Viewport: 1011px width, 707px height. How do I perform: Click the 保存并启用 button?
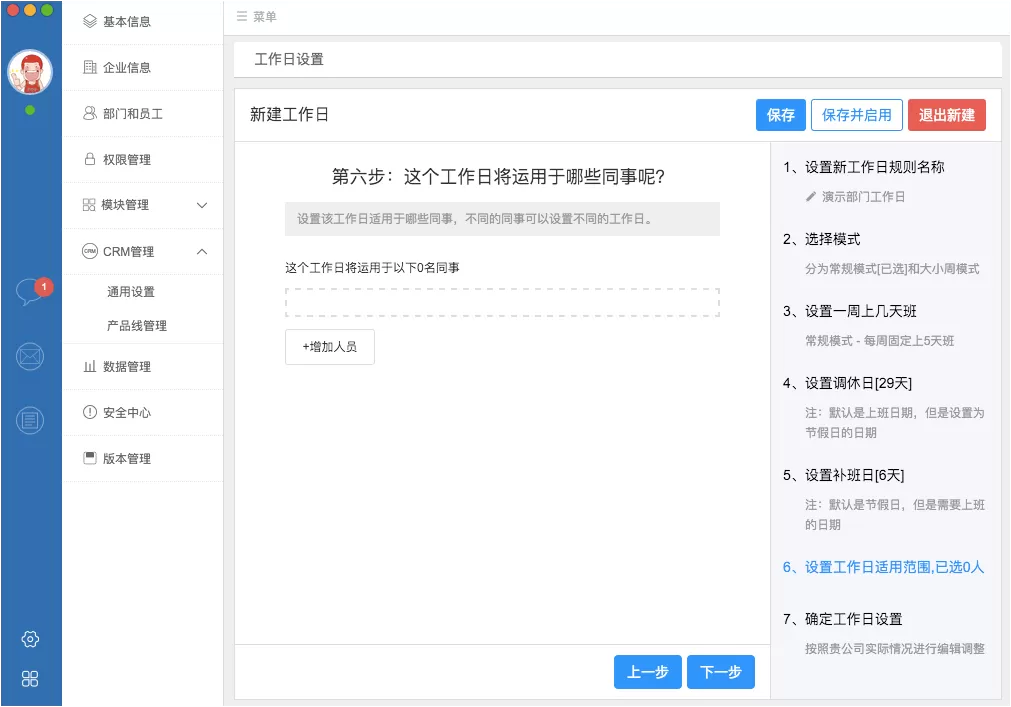click(856, 115)
